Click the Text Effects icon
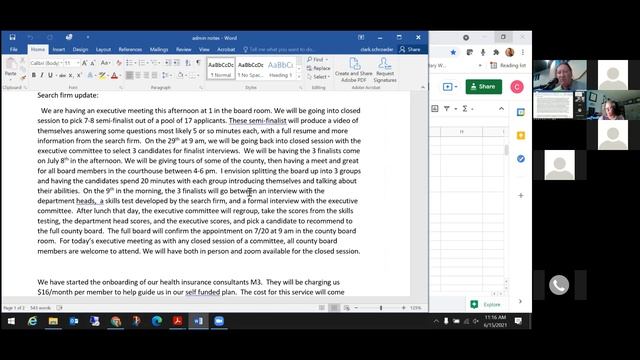This screenshot has width=640, height=360. (x=90, y=75)
